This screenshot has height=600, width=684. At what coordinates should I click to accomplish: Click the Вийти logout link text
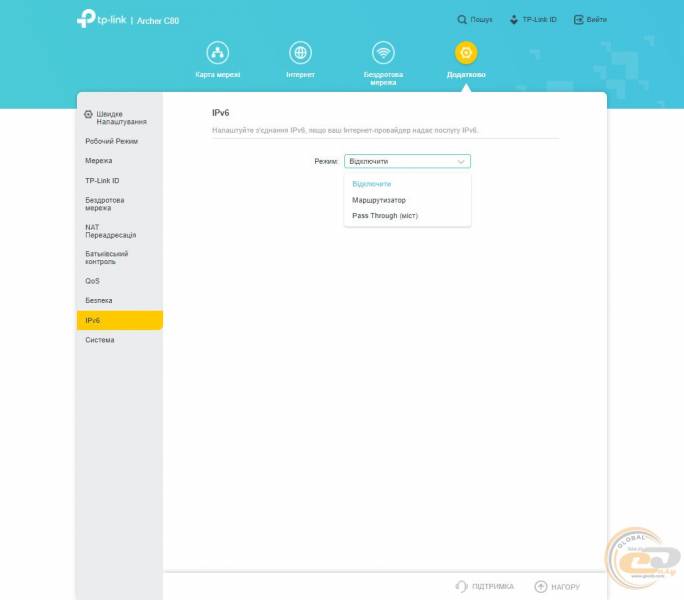[596, 20]
